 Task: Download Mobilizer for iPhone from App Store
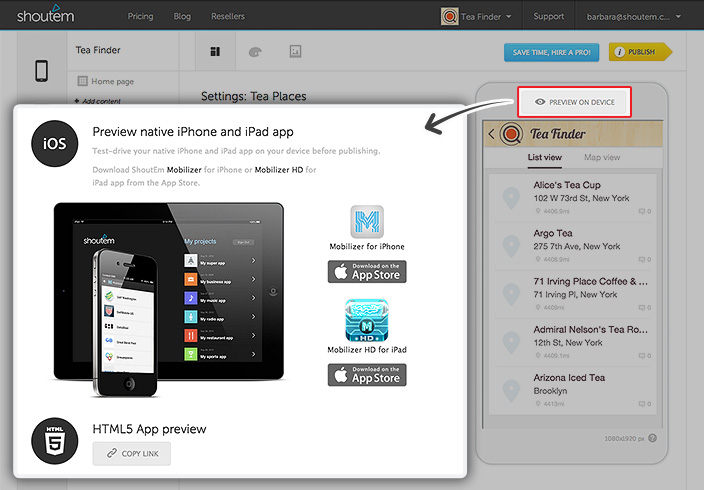coord(367,272)
